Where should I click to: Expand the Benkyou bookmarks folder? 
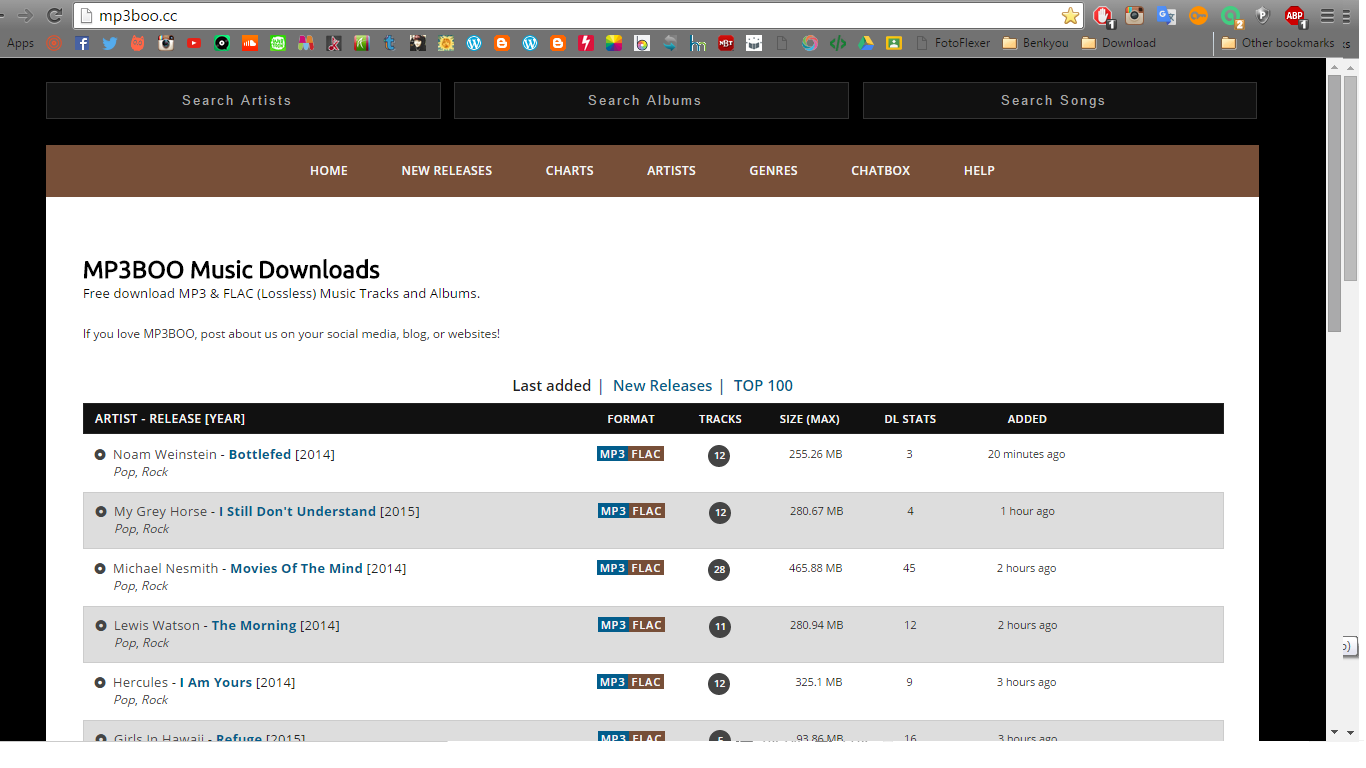point(1034,43)
